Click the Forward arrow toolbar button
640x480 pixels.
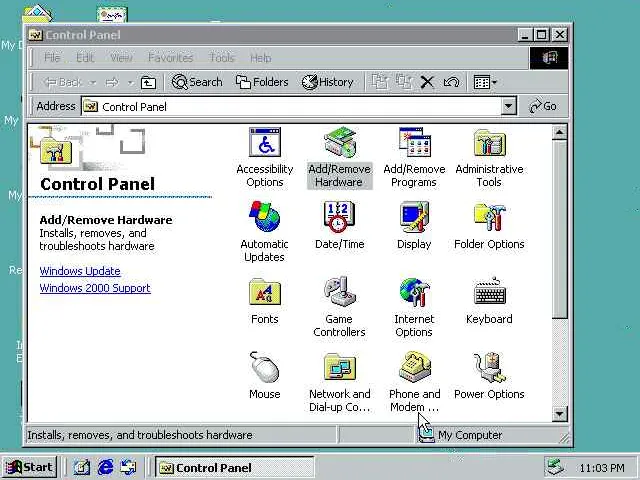(112, 82)
